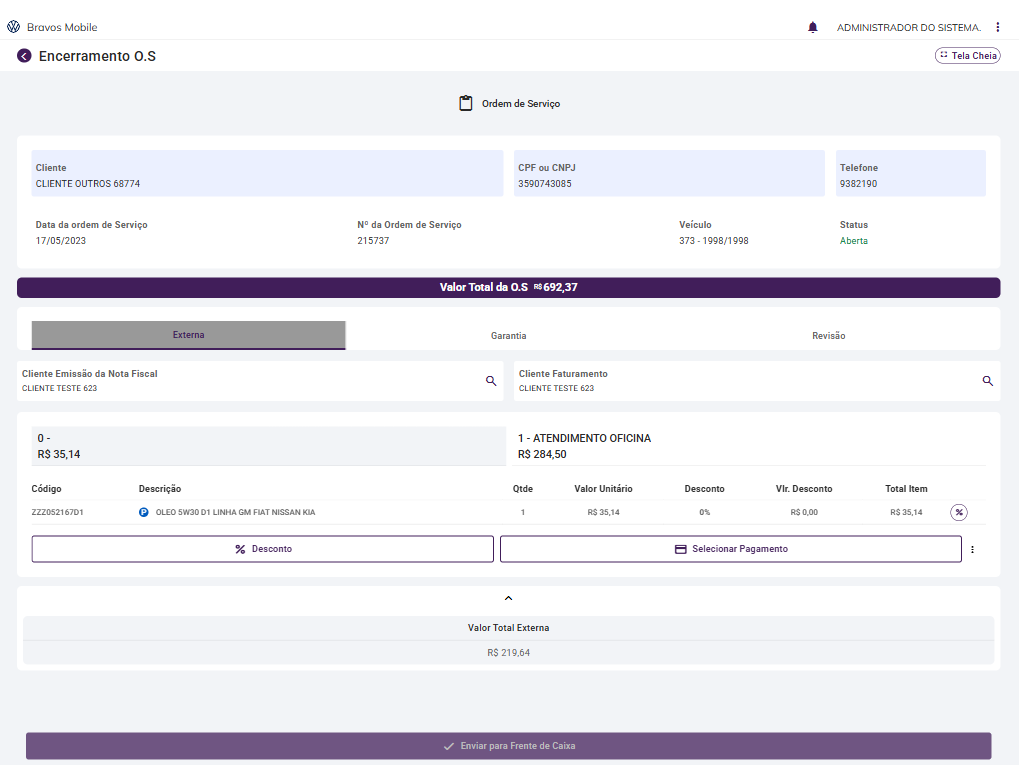Search Cliente Emissão da Nota Fiscal magnifier
Viewport: 1019px width, 765px height.
point(491,381)
